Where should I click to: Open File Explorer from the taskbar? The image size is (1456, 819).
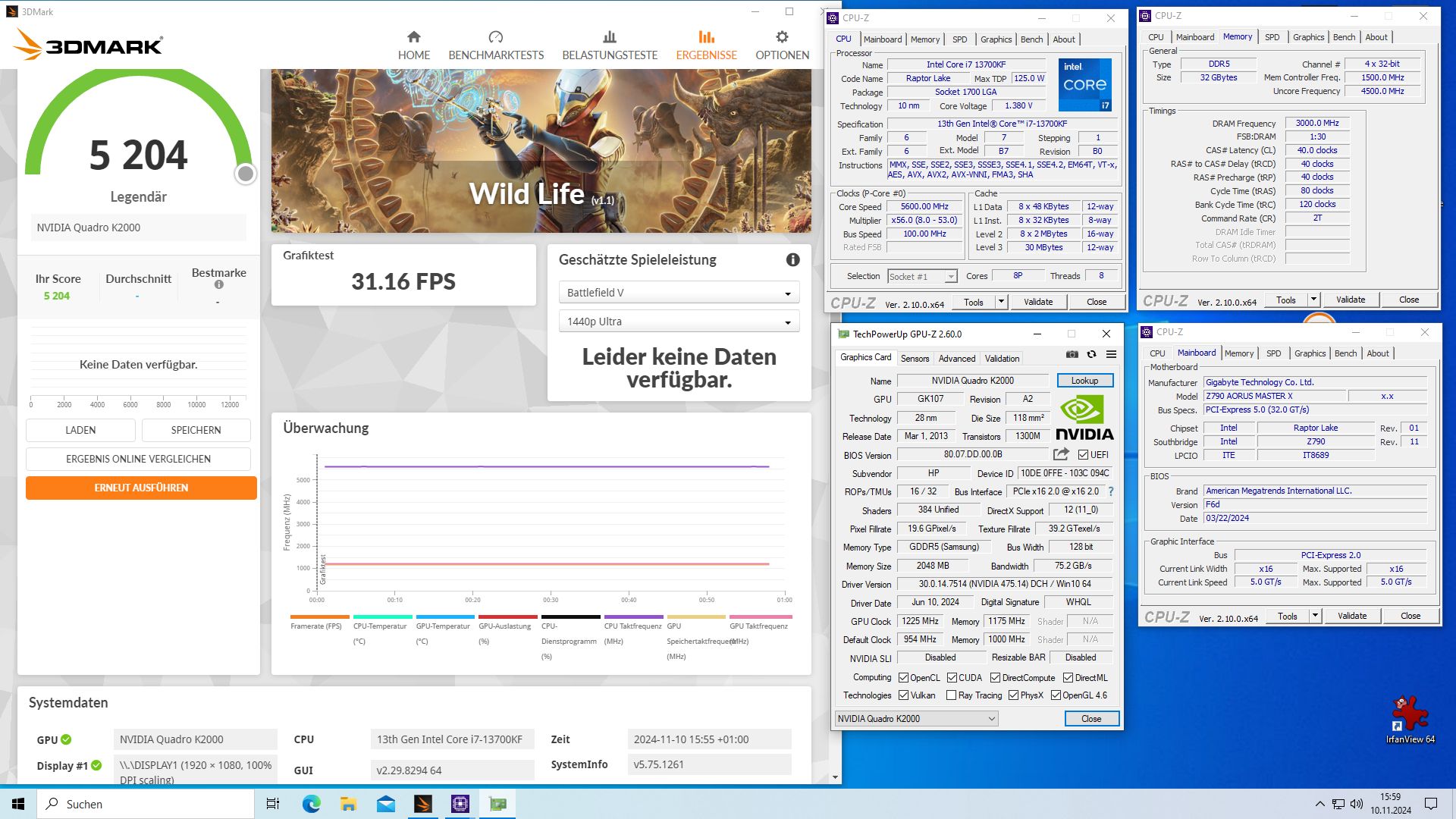[x=348, y=804]
